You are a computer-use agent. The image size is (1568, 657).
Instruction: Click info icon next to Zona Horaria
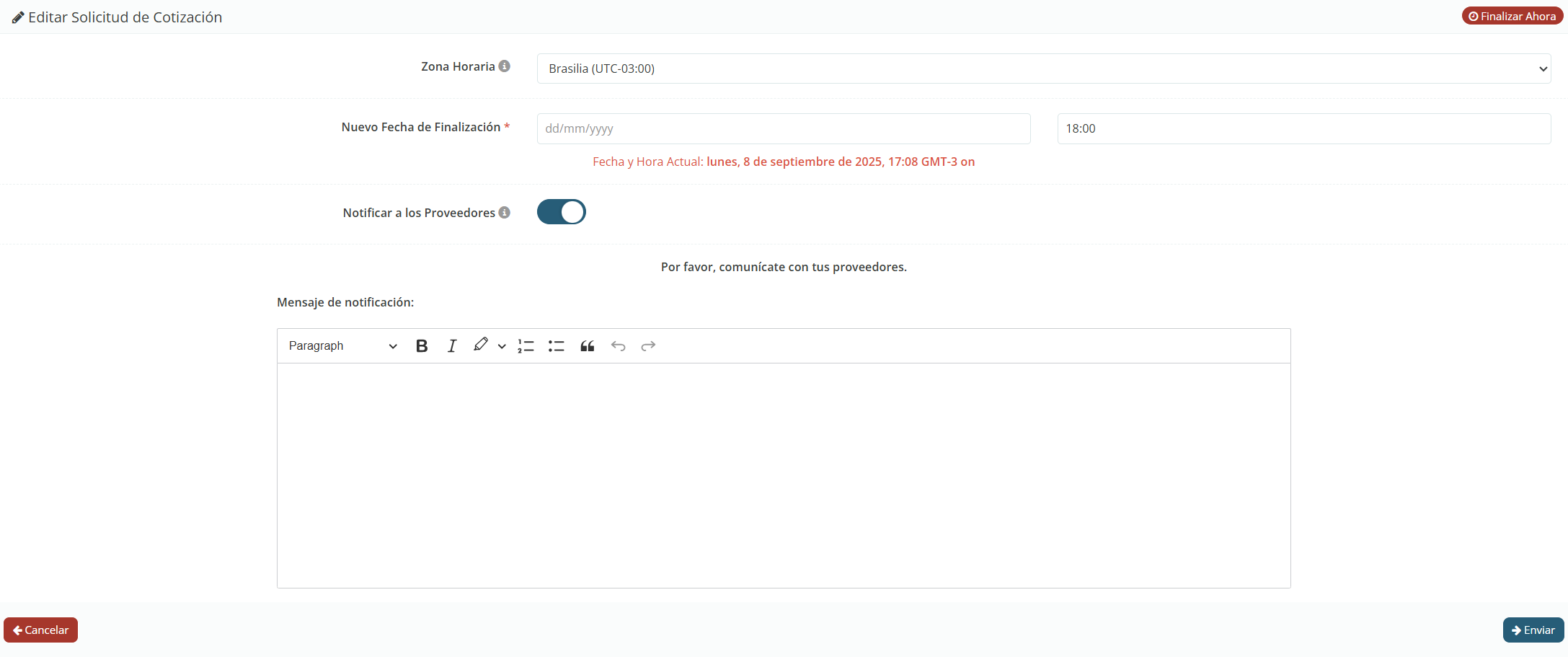[505, 66]
